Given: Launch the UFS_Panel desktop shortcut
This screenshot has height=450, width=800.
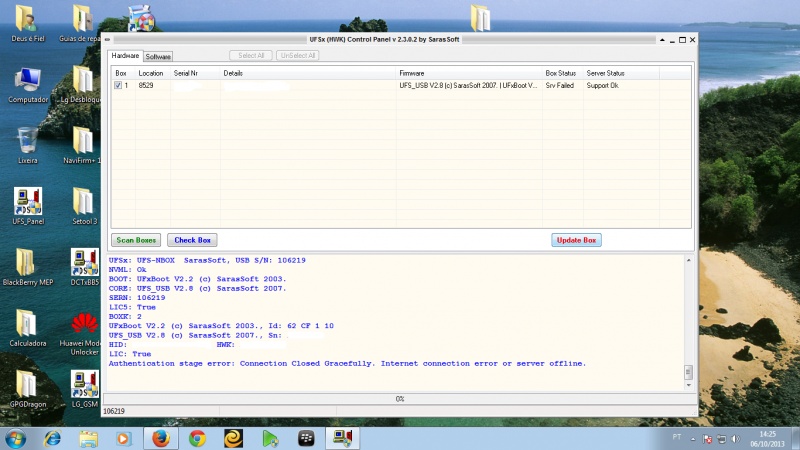Looking at the screenshot, I should [28, 206].
